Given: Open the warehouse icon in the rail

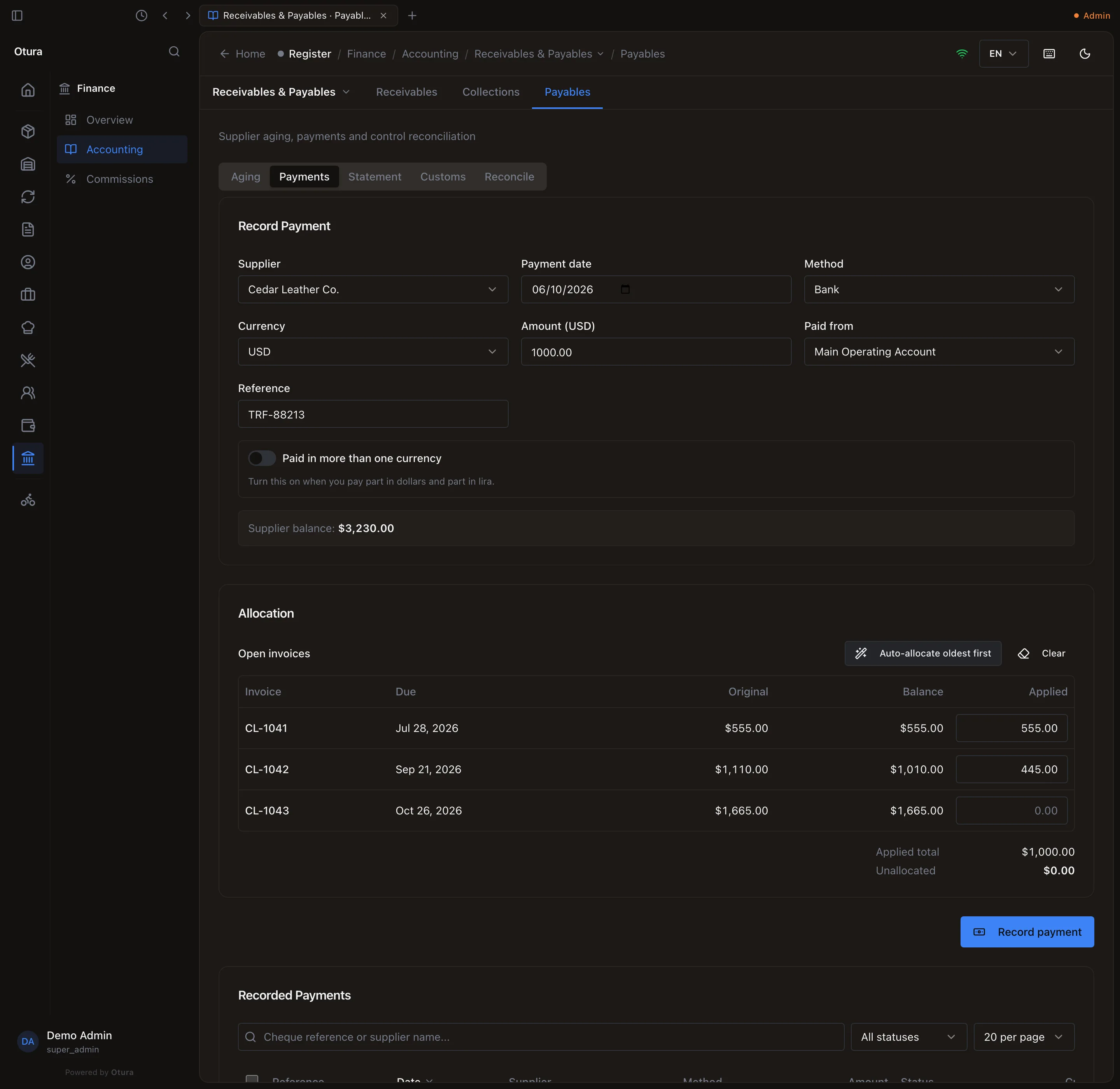Looking at the screenshot, I should point(28,164).
